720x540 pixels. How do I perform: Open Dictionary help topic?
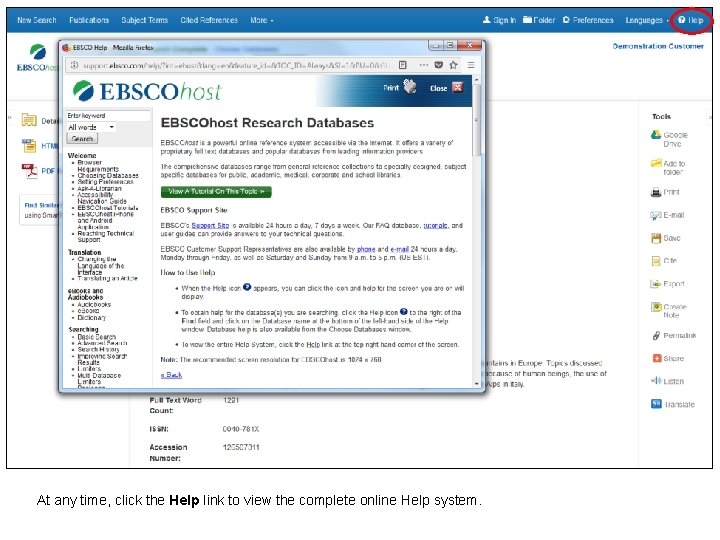(x=91, y=317)
